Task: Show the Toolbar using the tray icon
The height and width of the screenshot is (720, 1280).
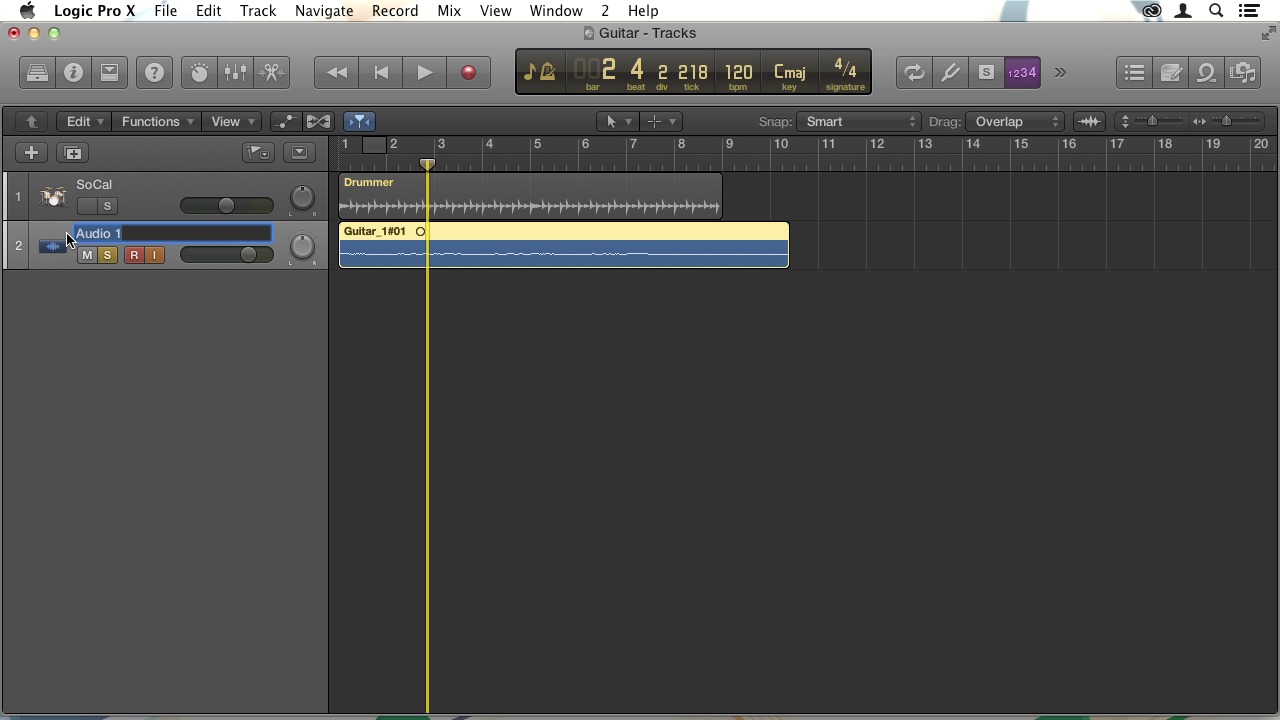Action: (109, 73)
